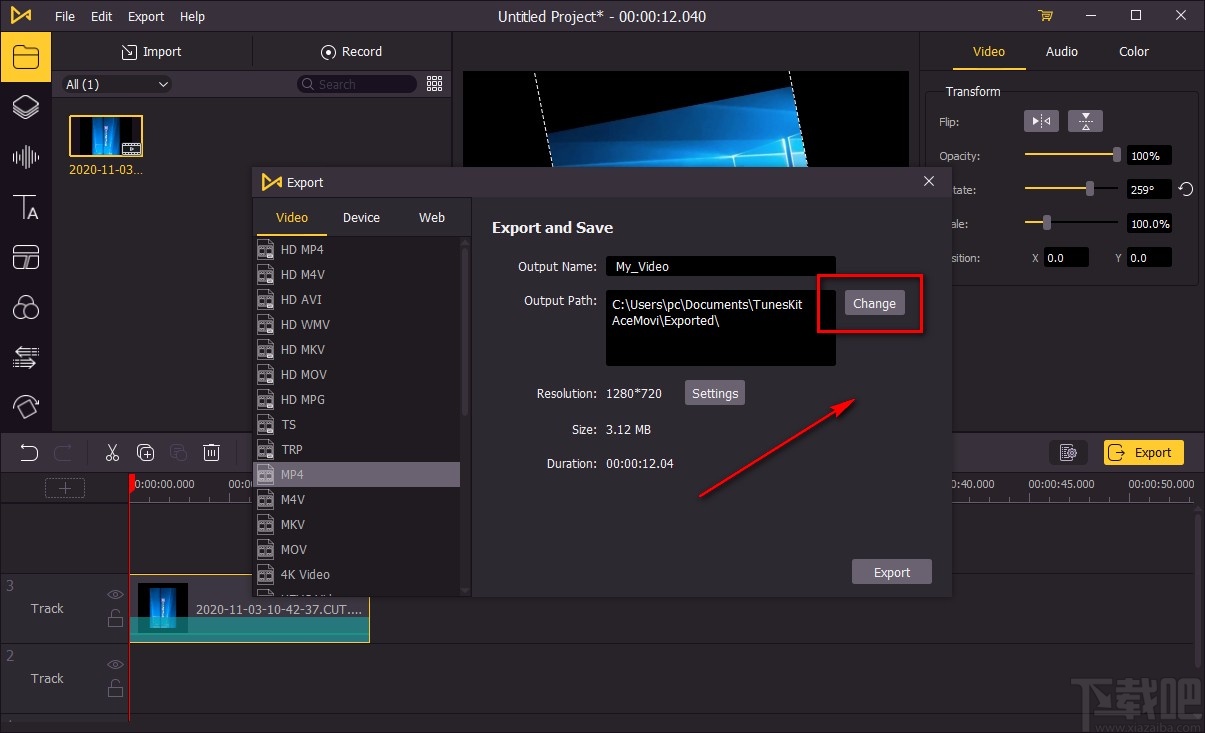Screen dimensions: 1205x733
Task: Click the Change output path button
Action: [x=874, y=303]
